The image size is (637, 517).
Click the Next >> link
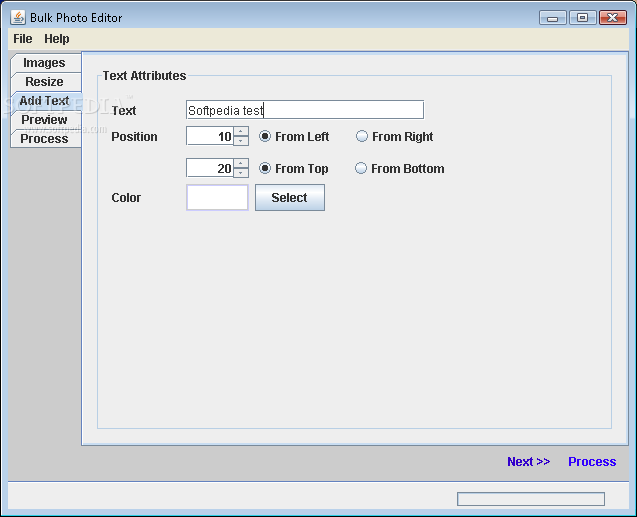(x=529, y=462)
